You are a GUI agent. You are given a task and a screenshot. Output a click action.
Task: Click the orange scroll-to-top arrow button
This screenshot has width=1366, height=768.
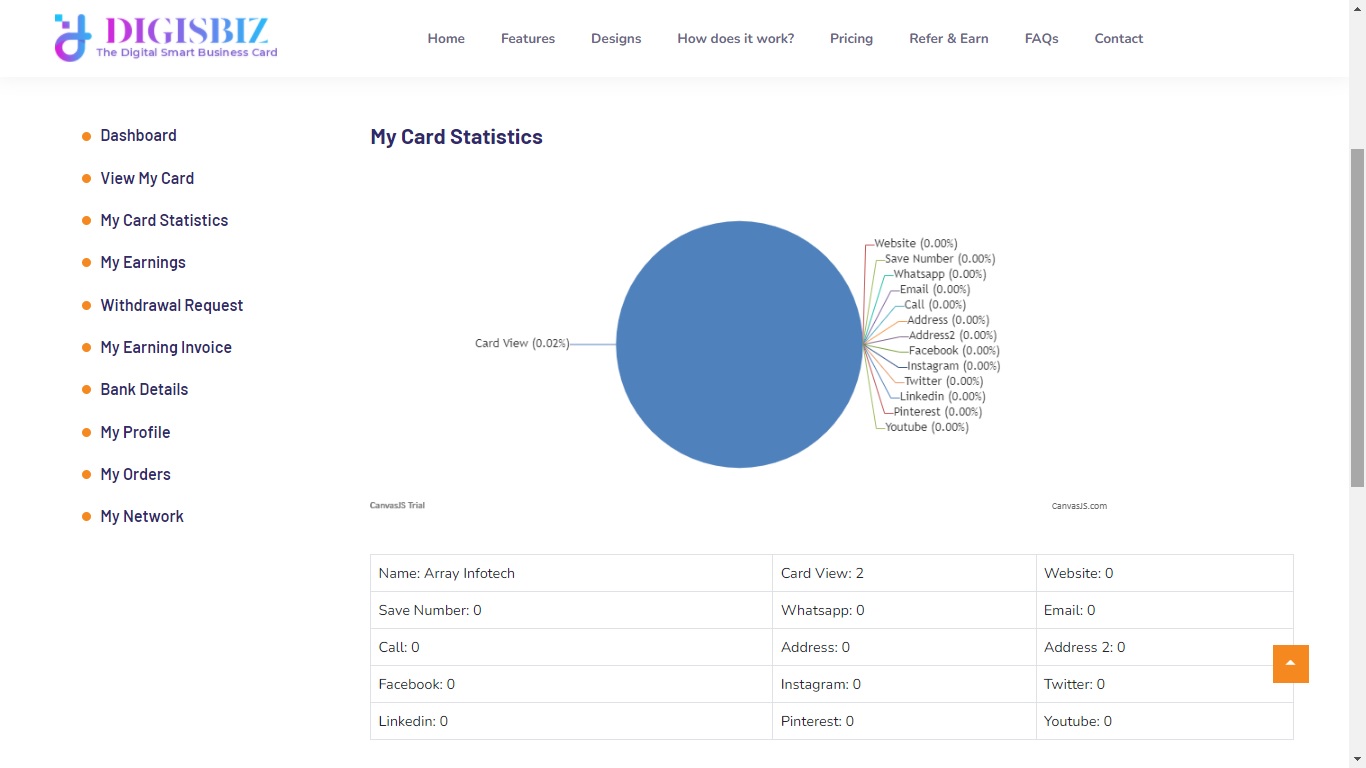1290,664
